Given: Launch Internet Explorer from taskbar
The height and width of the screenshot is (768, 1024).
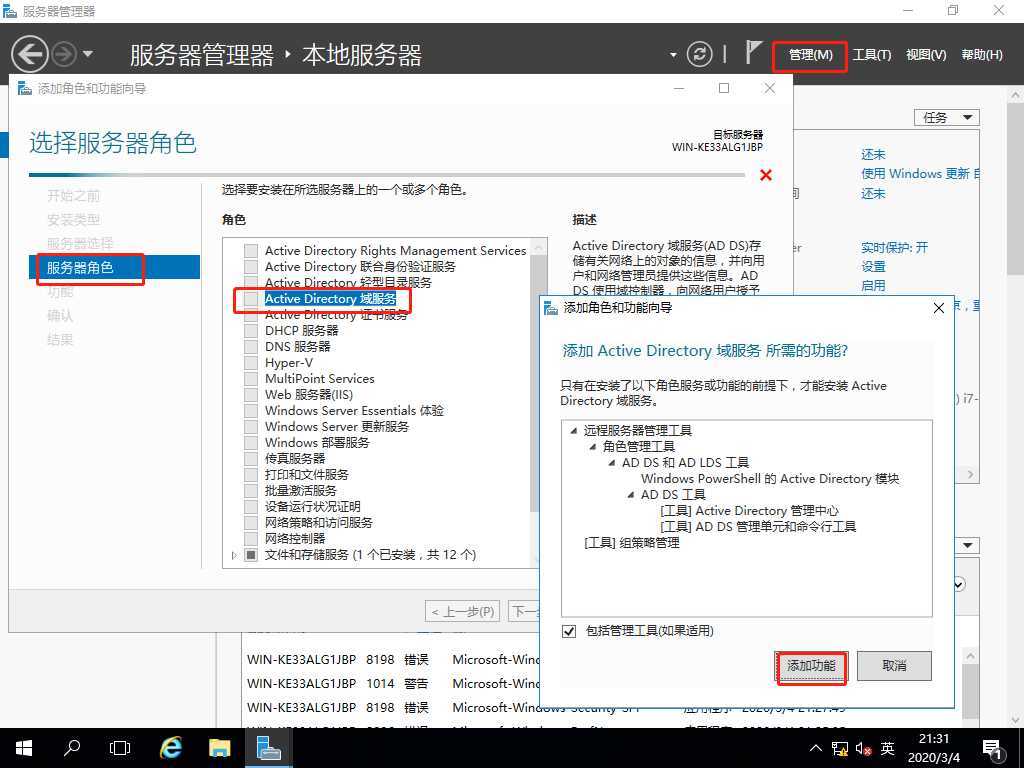Looking at the screenshot, I should (x=170, y=748).
